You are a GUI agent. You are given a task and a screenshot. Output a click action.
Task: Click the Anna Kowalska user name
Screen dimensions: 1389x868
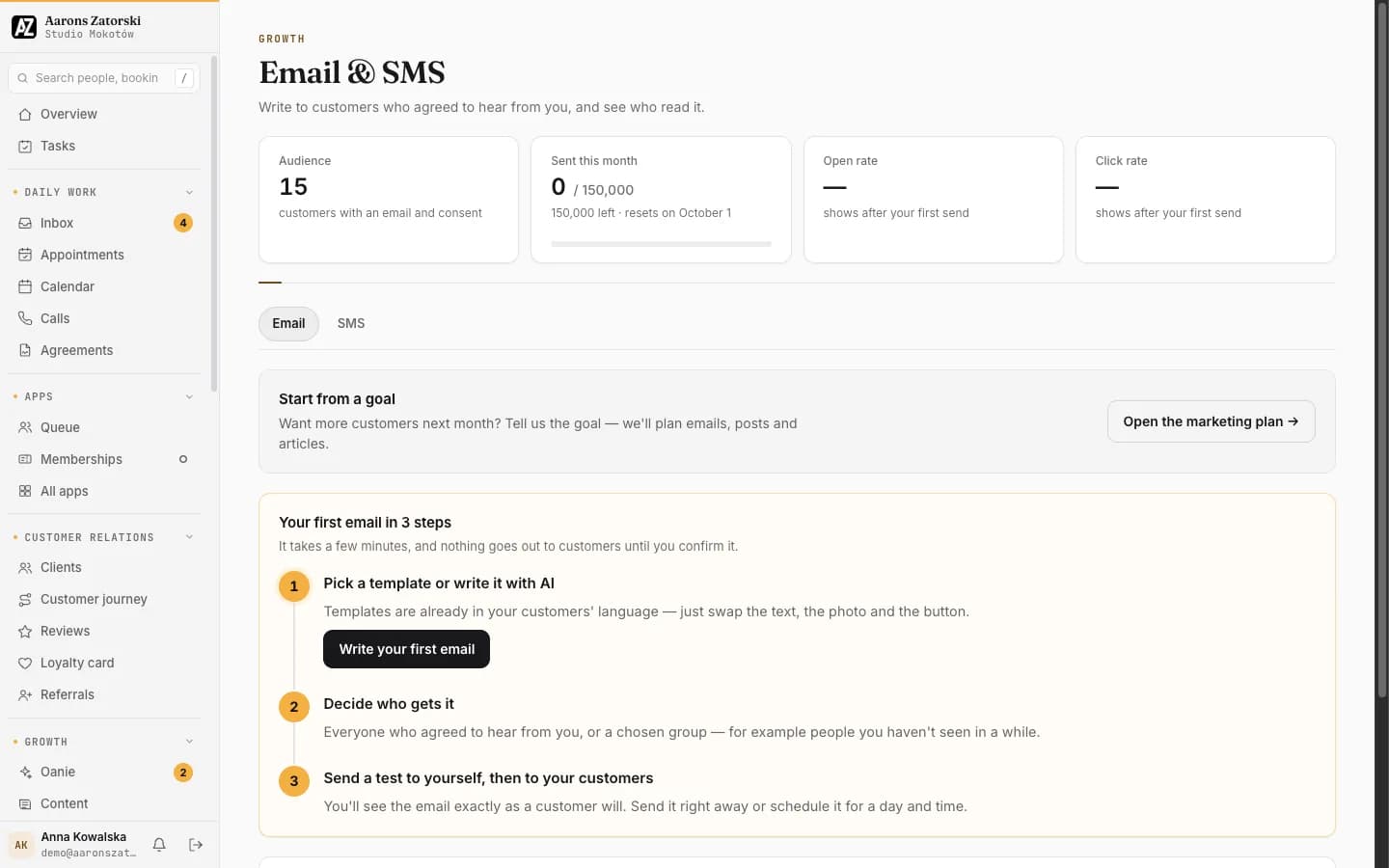click(84, 837)
